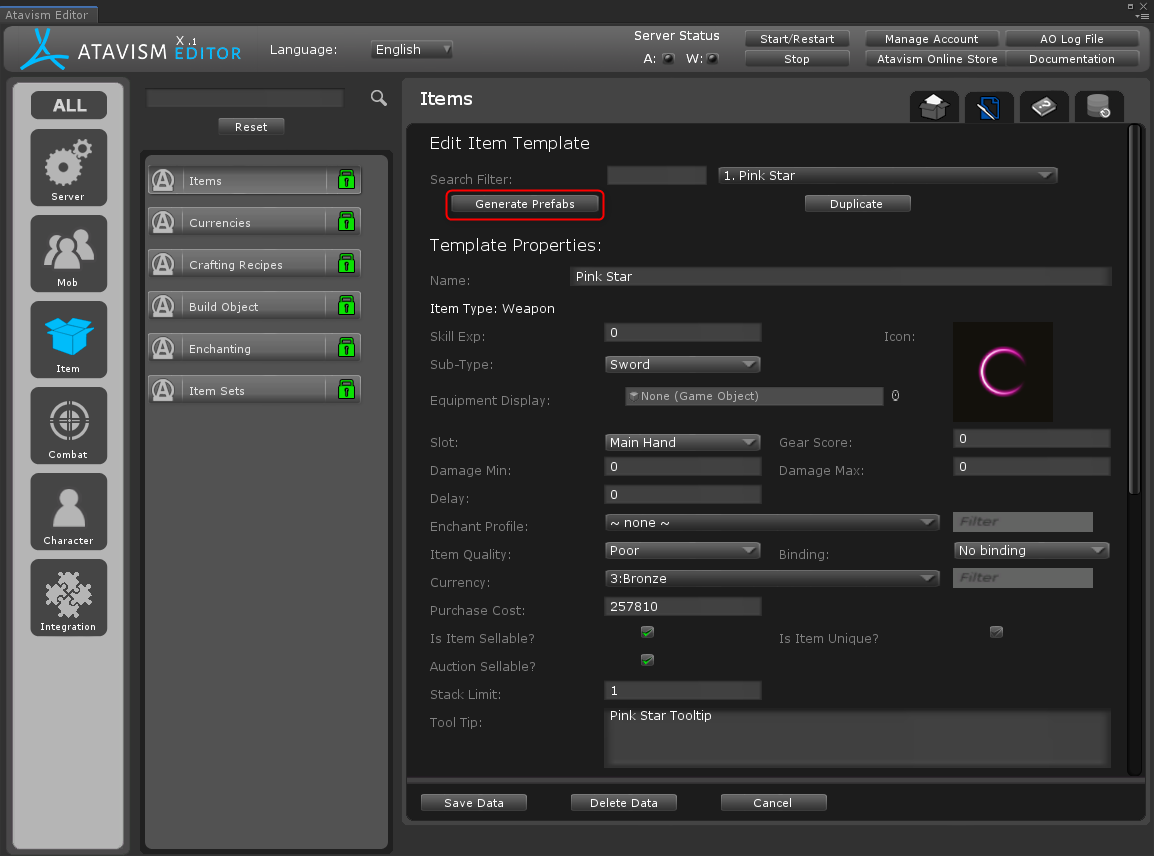Open the Combat category icon

click(x=68, y=425)
